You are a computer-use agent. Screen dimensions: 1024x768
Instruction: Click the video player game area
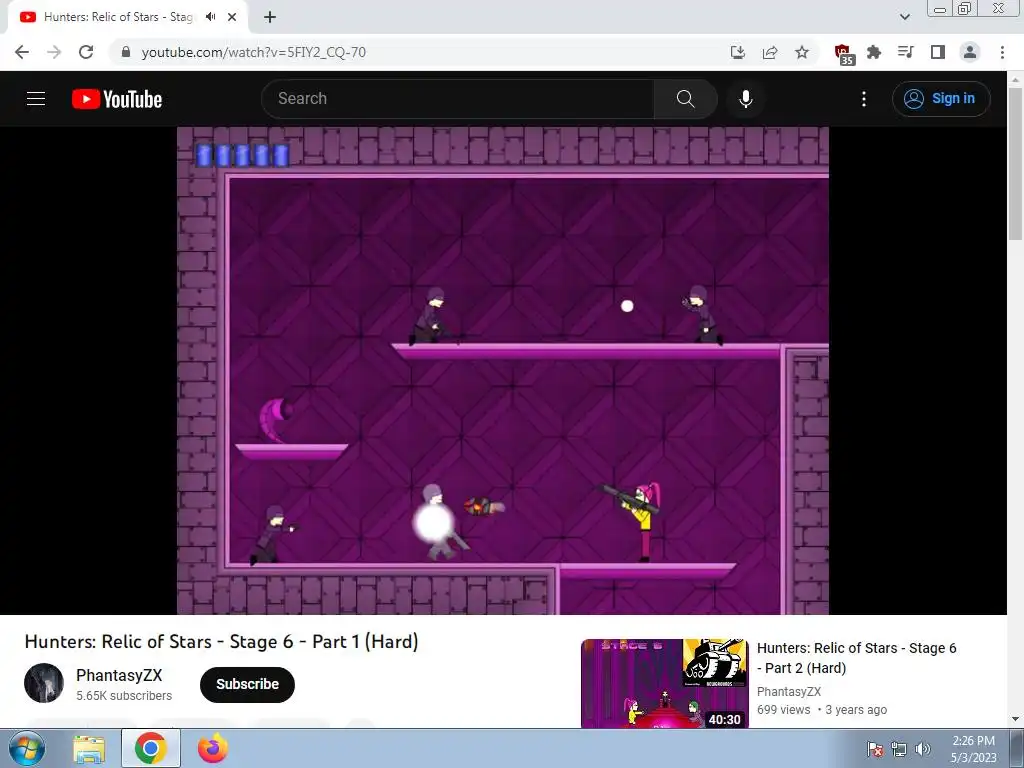click(503, 370)
